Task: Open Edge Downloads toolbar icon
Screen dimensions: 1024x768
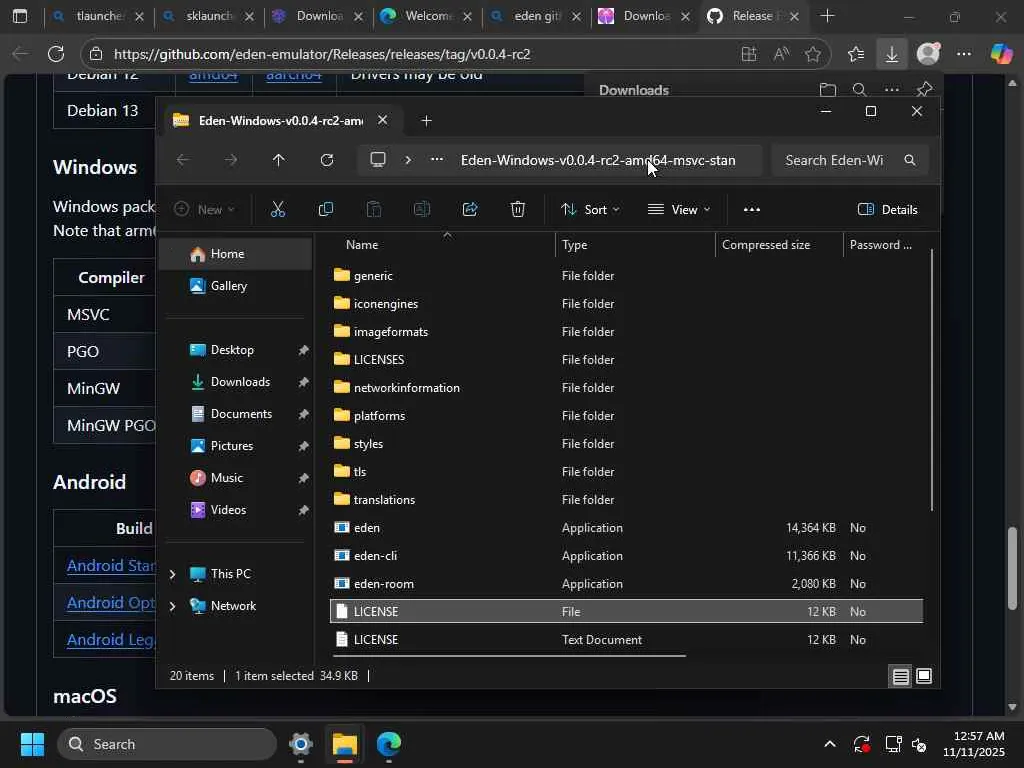Action: click(891, 54)
